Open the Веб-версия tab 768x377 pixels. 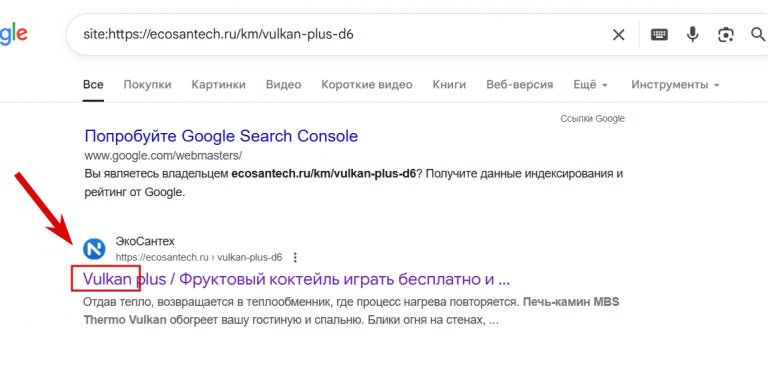520,85
